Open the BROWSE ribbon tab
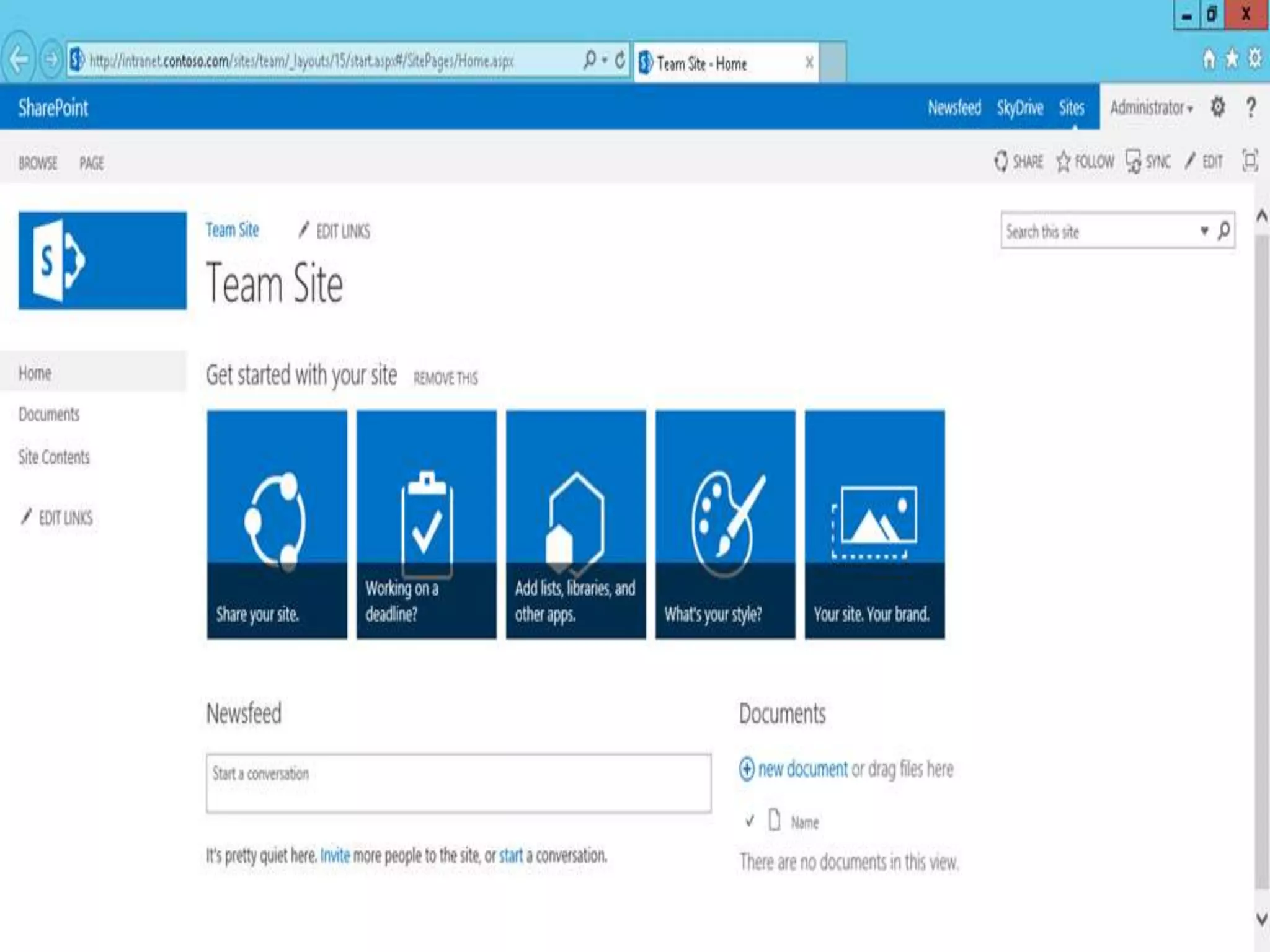 pyautogui.click(x=38, y=163)
